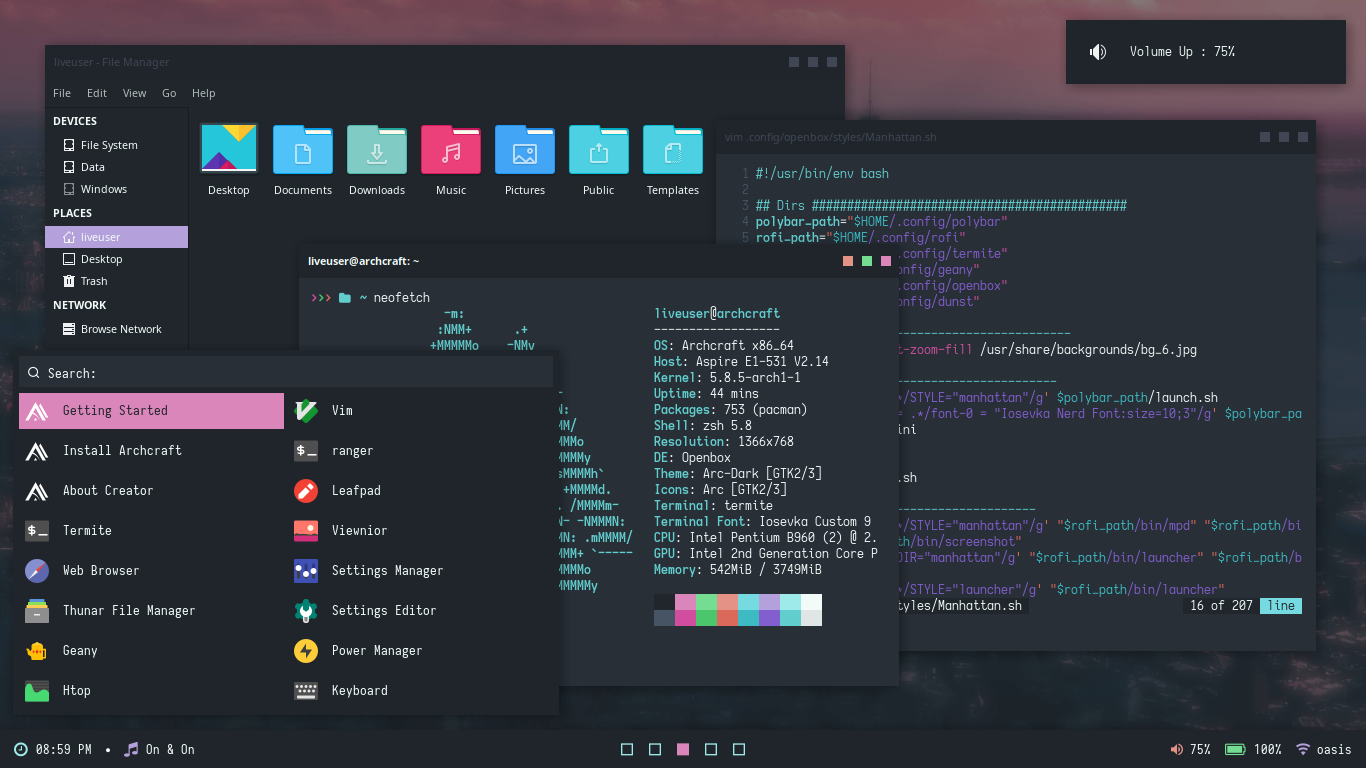Launch Getting Started from the launcher

click(x=152, y=411)
